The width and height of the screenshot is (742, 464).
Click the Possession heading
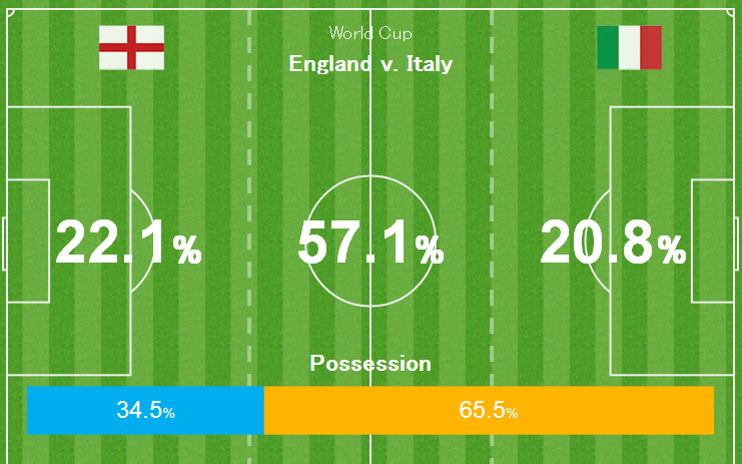[370, 363]
